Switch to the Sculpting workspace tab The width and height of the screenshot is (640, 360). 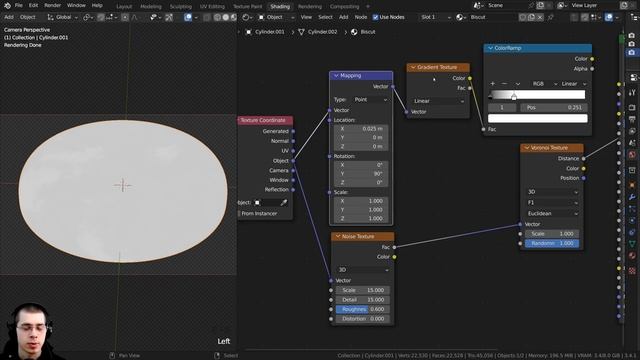coord(181,7)
